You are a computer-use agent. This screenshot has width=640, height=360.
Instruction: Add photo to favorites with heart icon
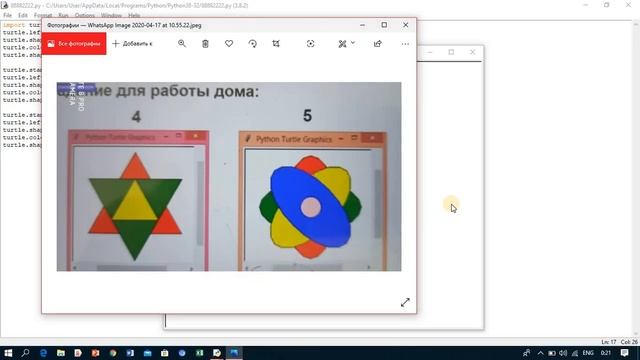pos(229,44)
